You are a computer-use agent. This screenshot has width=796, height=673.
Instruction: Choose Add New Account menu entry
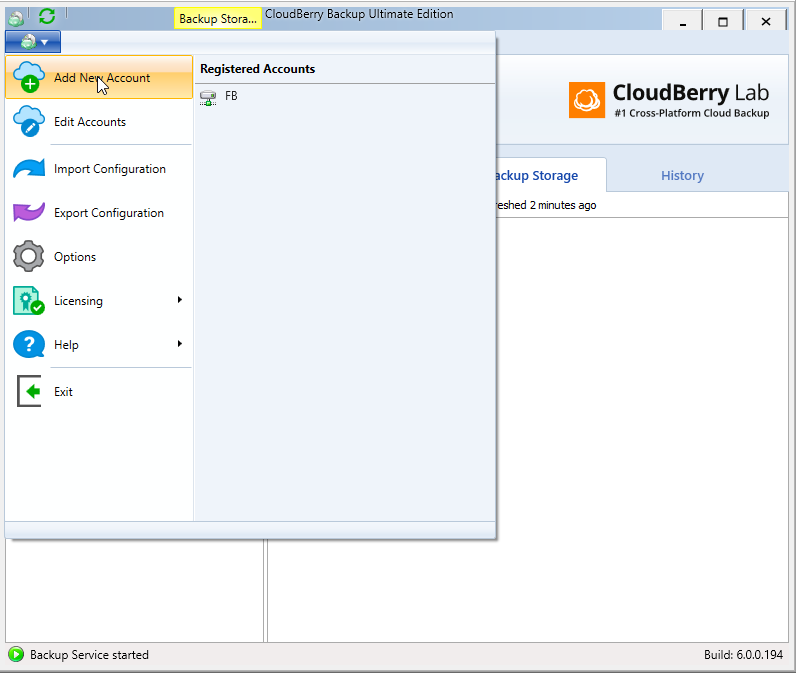[x=99, y=77]
